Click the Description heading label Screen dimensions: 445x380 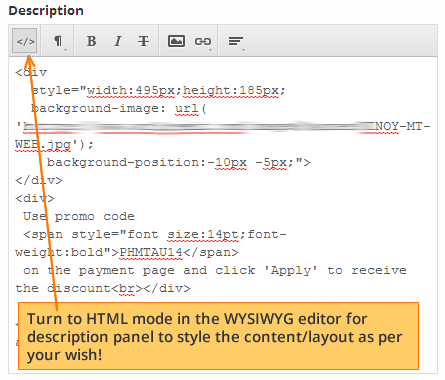click(x=46, y=11)
